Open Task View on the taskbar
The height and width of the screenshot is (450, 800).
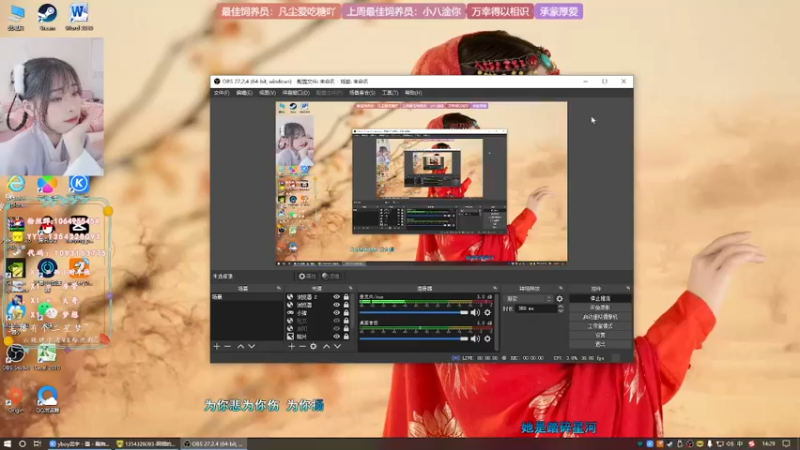tap(37, 444)
